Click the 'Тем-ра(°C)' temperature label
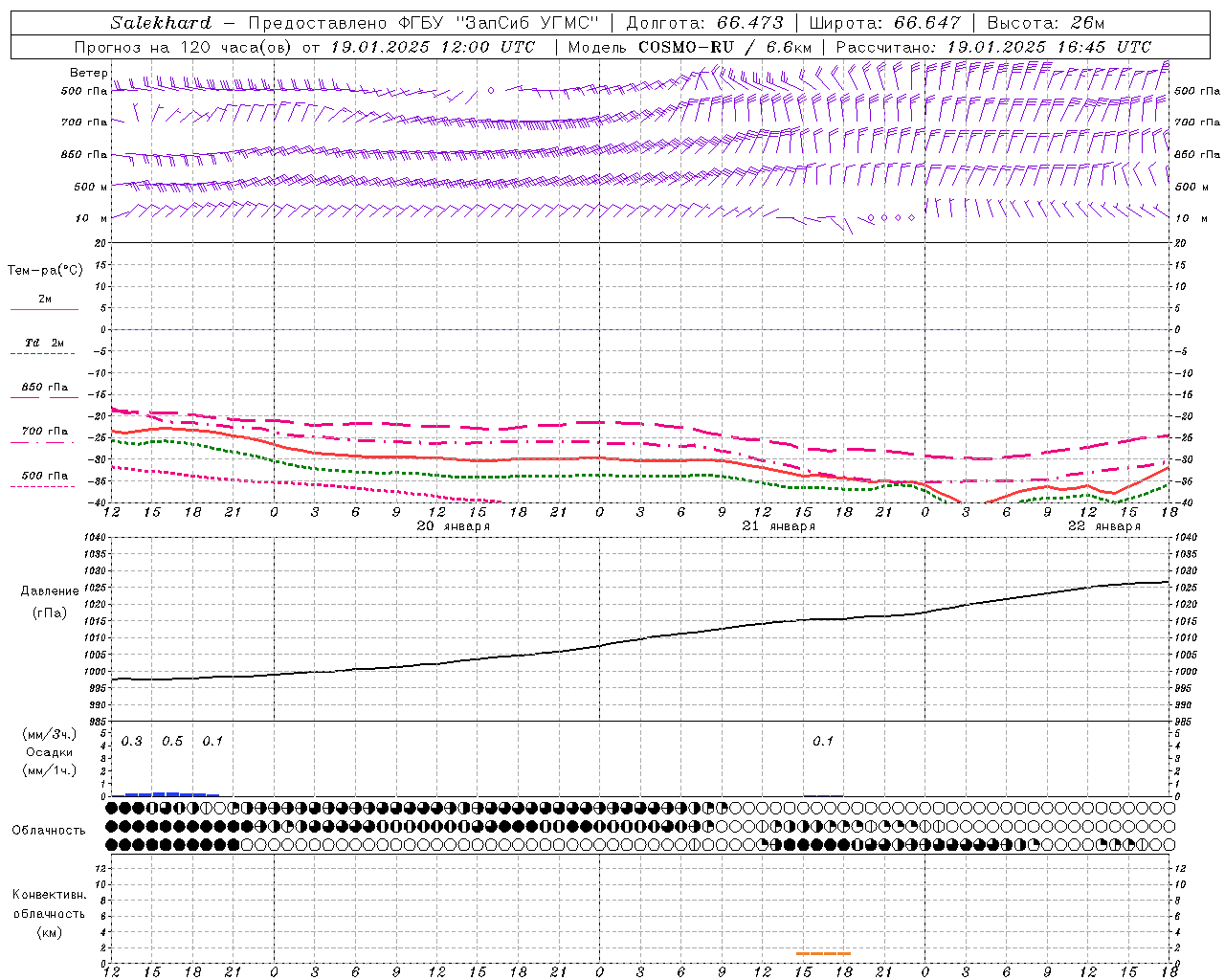The height and width of the screenshot is (980, 1225). click(x=45, y=271)
